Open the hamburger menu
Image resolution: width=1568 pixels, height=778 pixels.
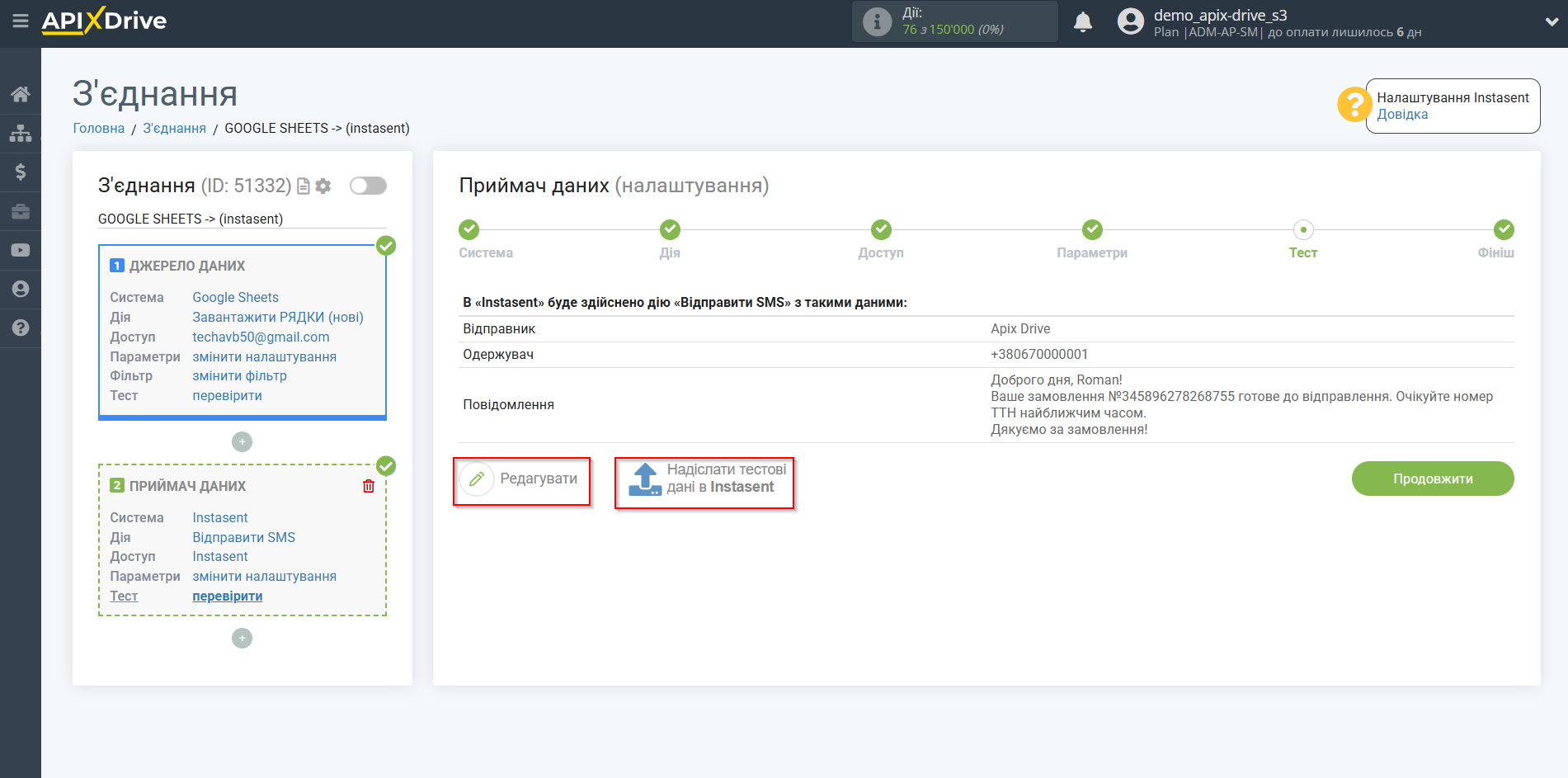coord(21,21)
